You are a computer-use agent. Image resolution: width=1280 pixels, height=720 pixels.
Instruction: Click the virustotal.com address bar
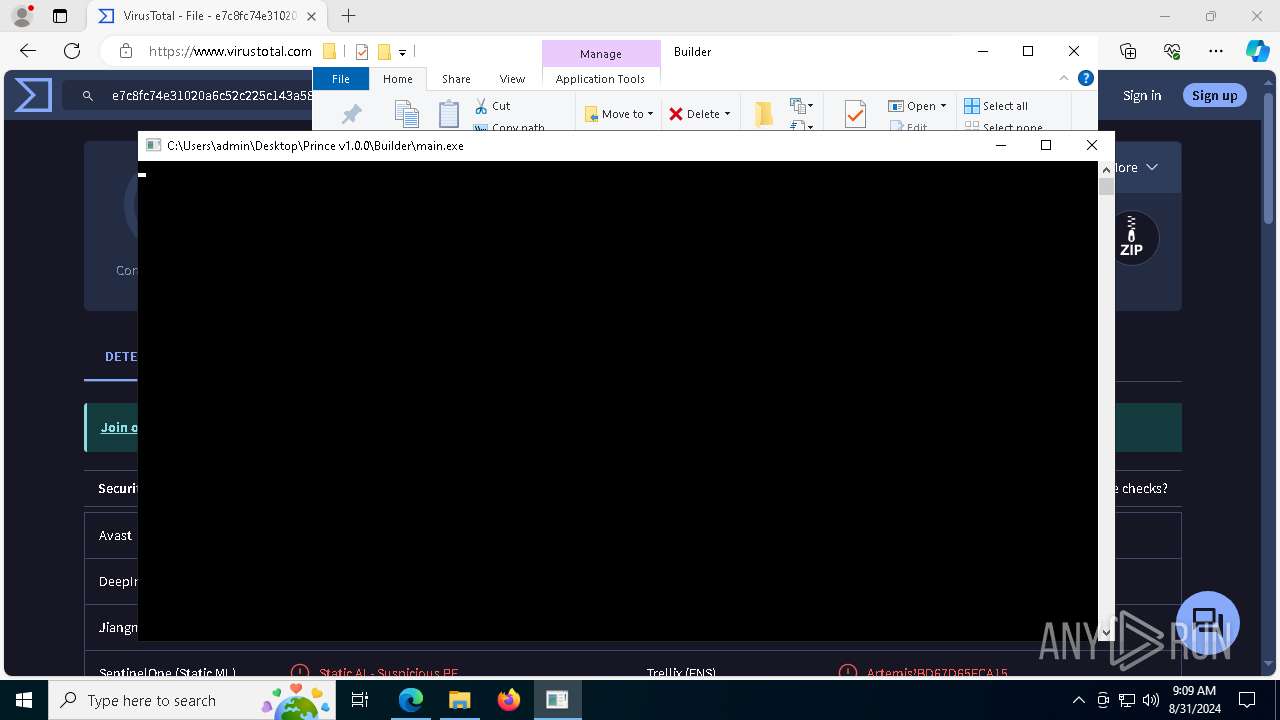230,51
